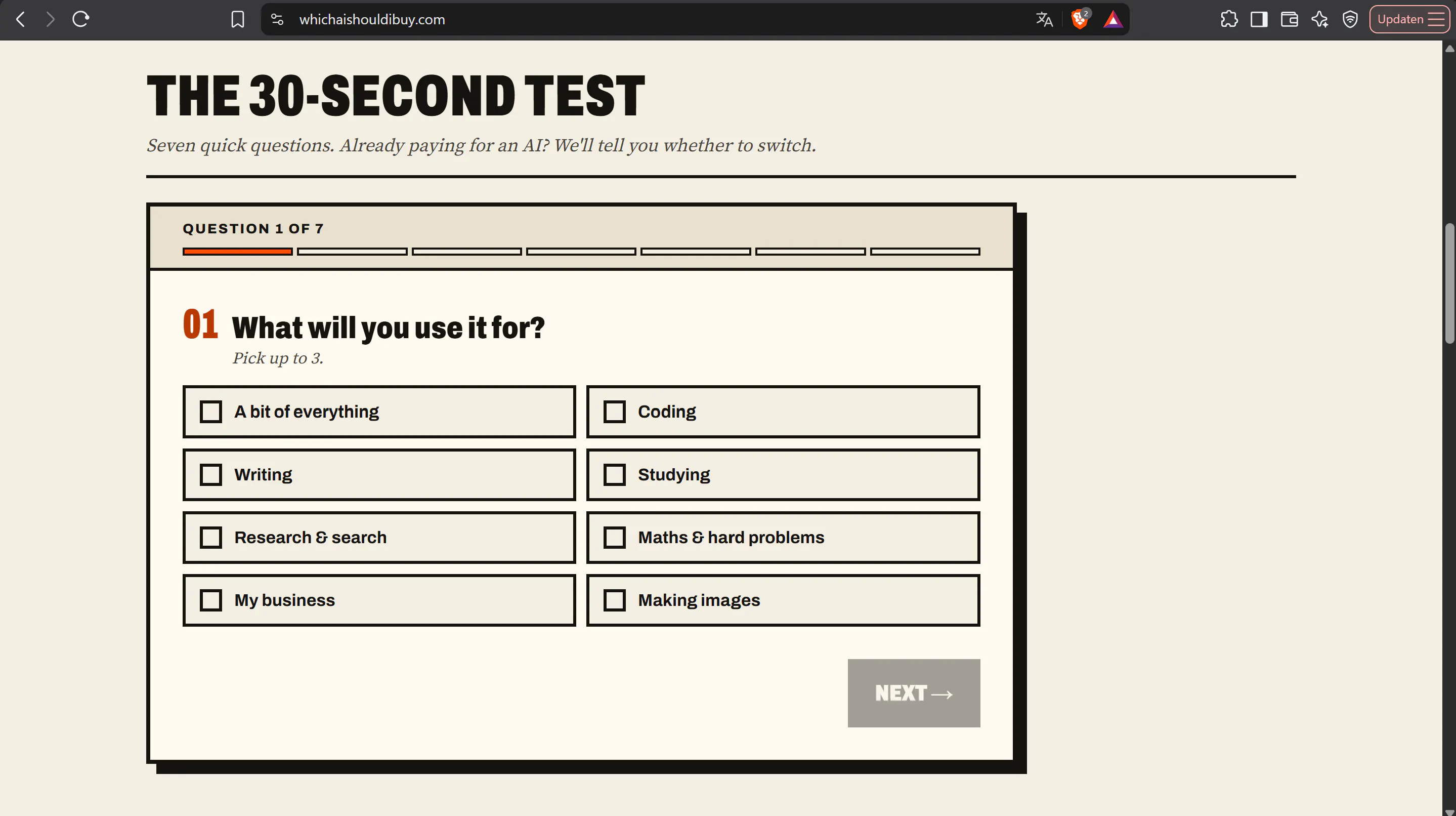Click the forward navigation arrow
This screenshot has height=816, width=1456.
50,19
